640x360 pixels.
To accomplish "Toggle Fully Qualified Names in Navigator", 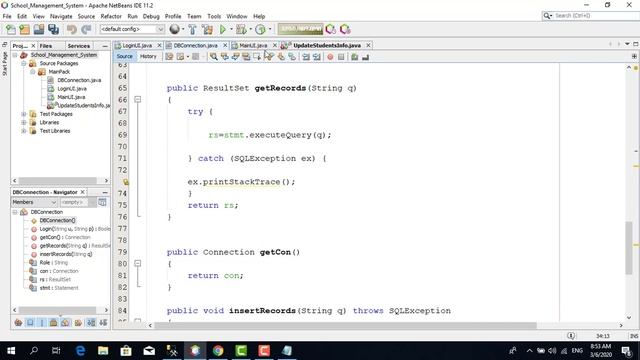I will (x=78, y=322).
